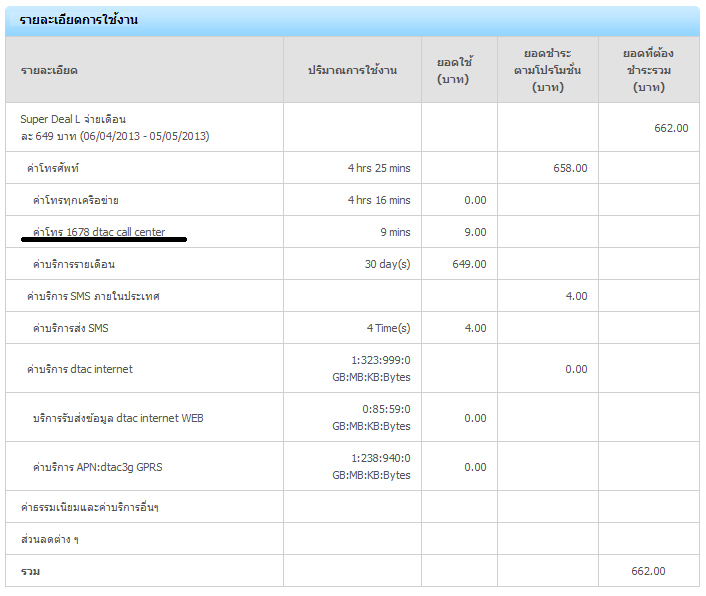Select the ค่าบริการ dtac internet row label
706x596 pixels.
tap(80, 369)
